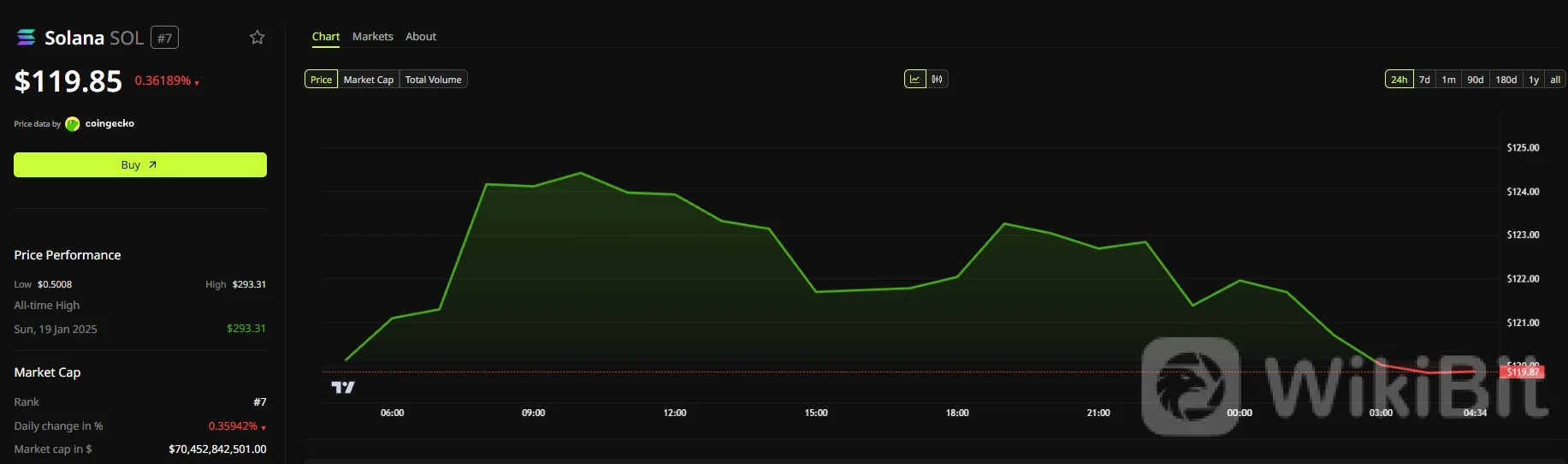Click the TradingView logo on chart
Screen dimensions: 1568x464
coord(343,387)
